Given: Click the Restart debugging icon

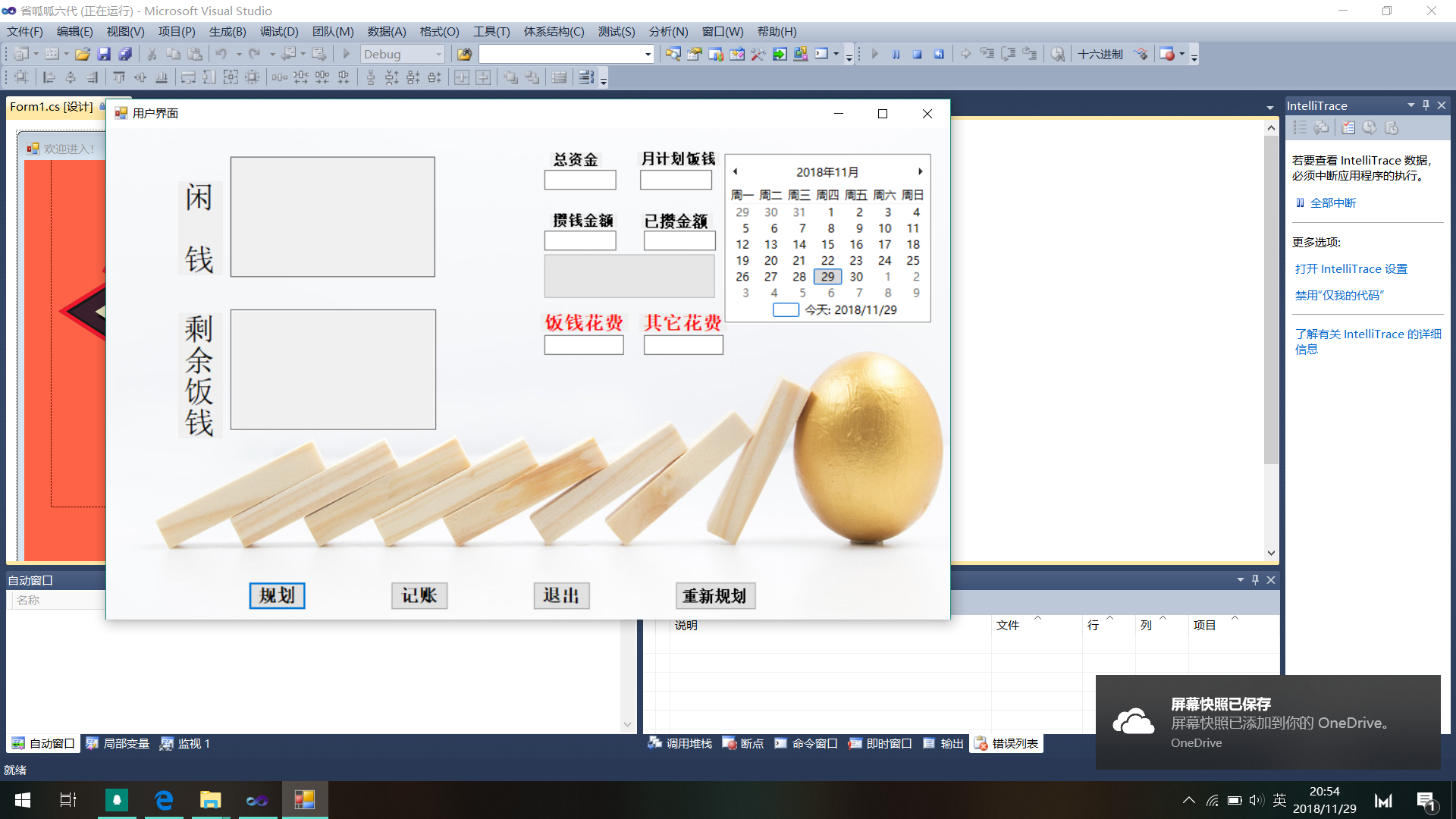Looking at the screenshot, I should pos(939,54).
